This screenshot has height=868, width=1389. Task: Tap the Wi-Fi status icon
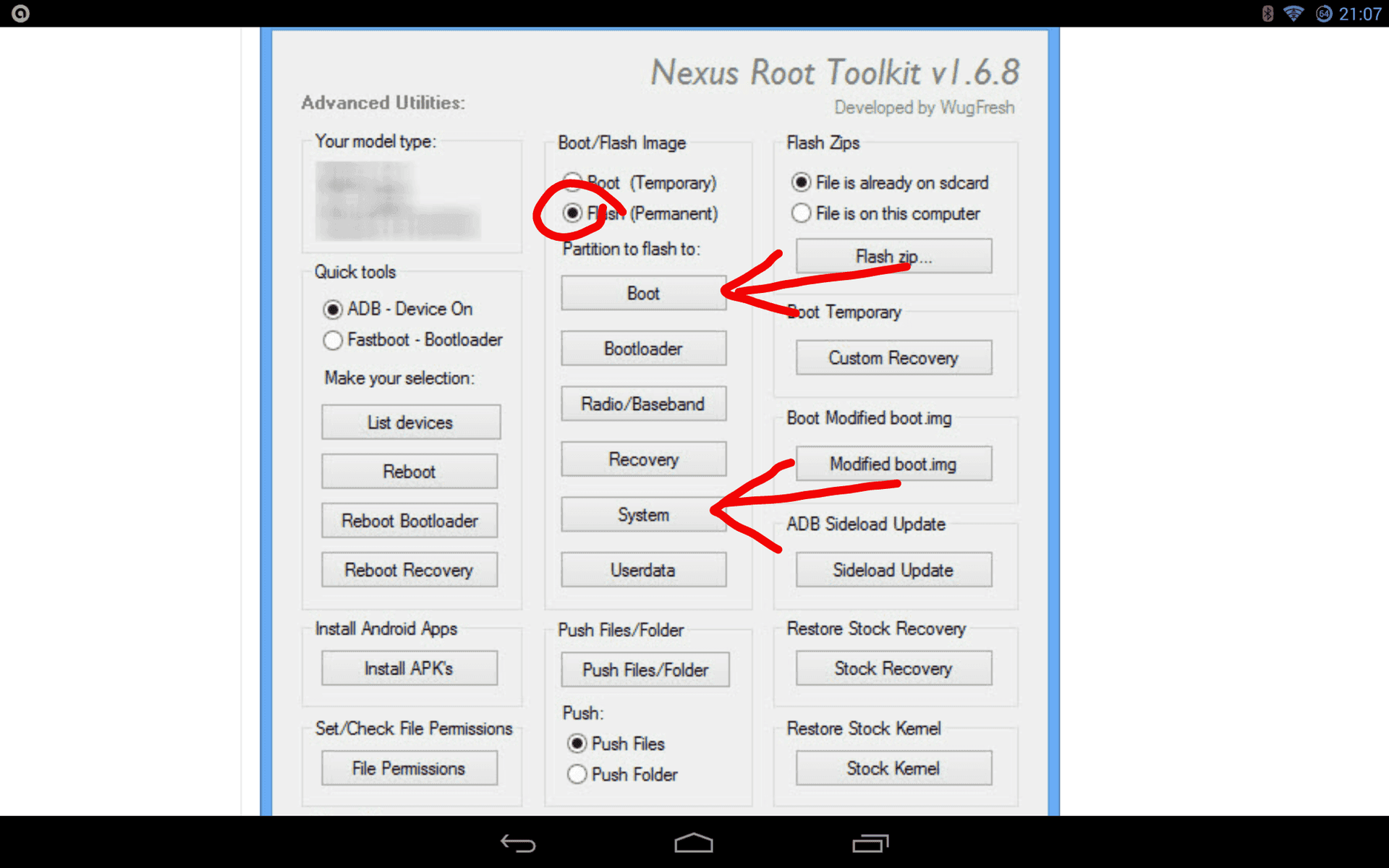(1294, 14)
